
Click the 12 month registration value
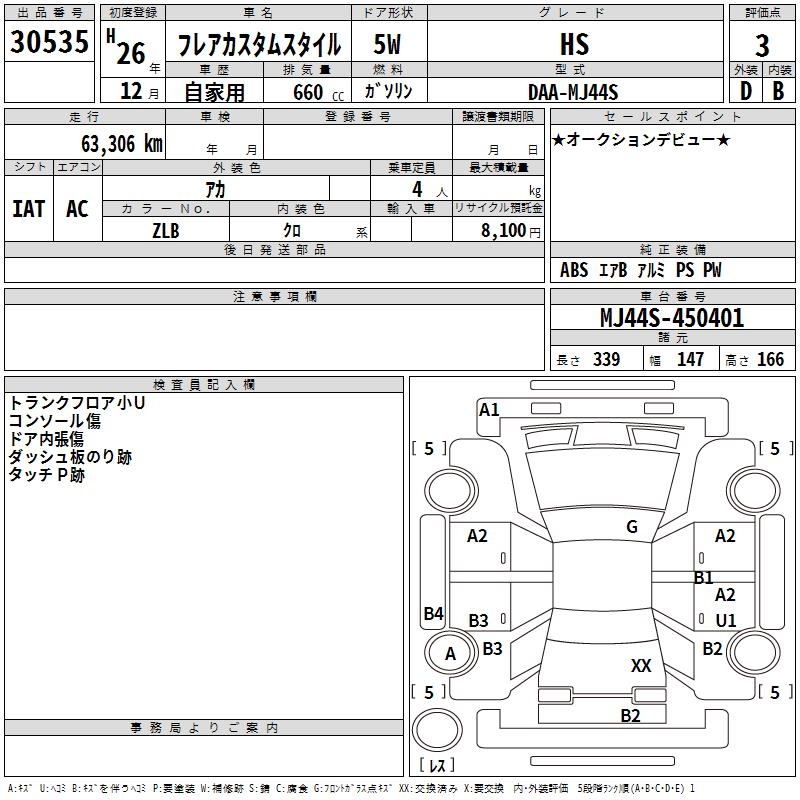pyautogui.click(x=131, y=91)
